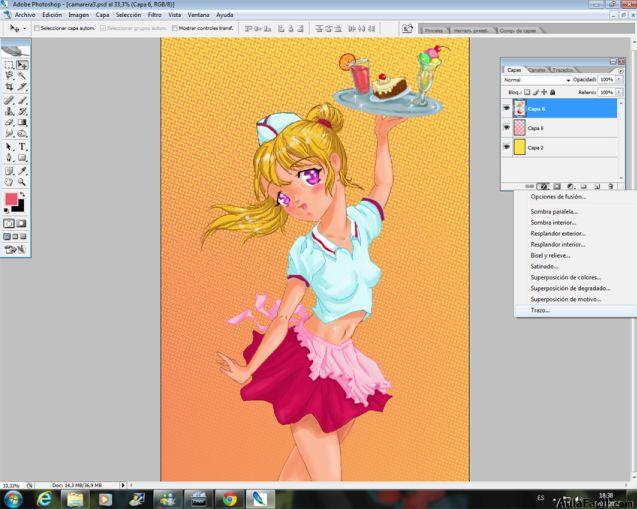Select the Lasso tool
Screen dimensions: 637x509
point(9,76)
